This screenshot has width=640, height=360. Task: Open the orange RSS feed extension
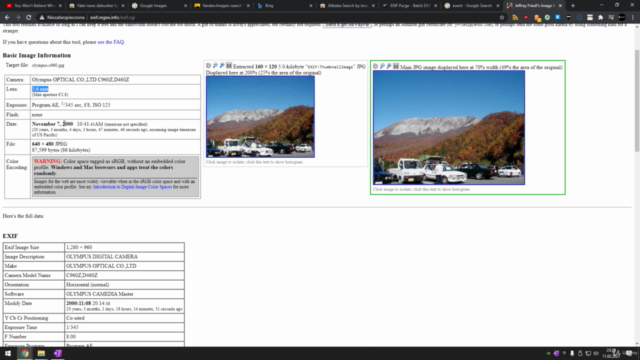pyautogui.click(x=515, y=18)
